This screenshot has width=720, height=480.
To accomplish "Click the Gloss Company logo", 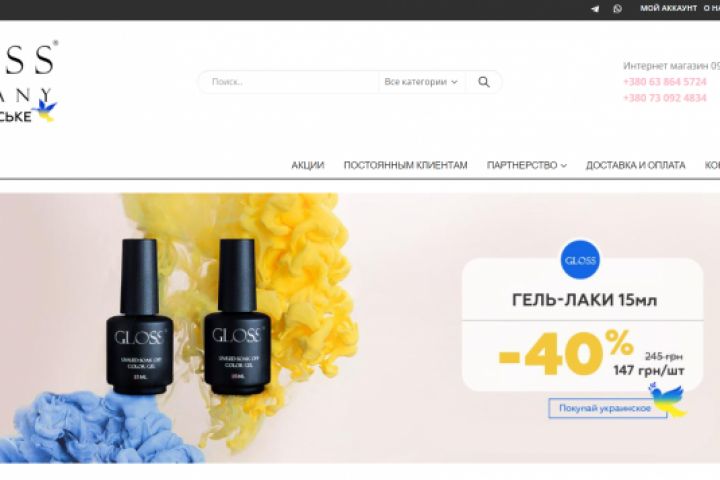I will pos(28,81).
